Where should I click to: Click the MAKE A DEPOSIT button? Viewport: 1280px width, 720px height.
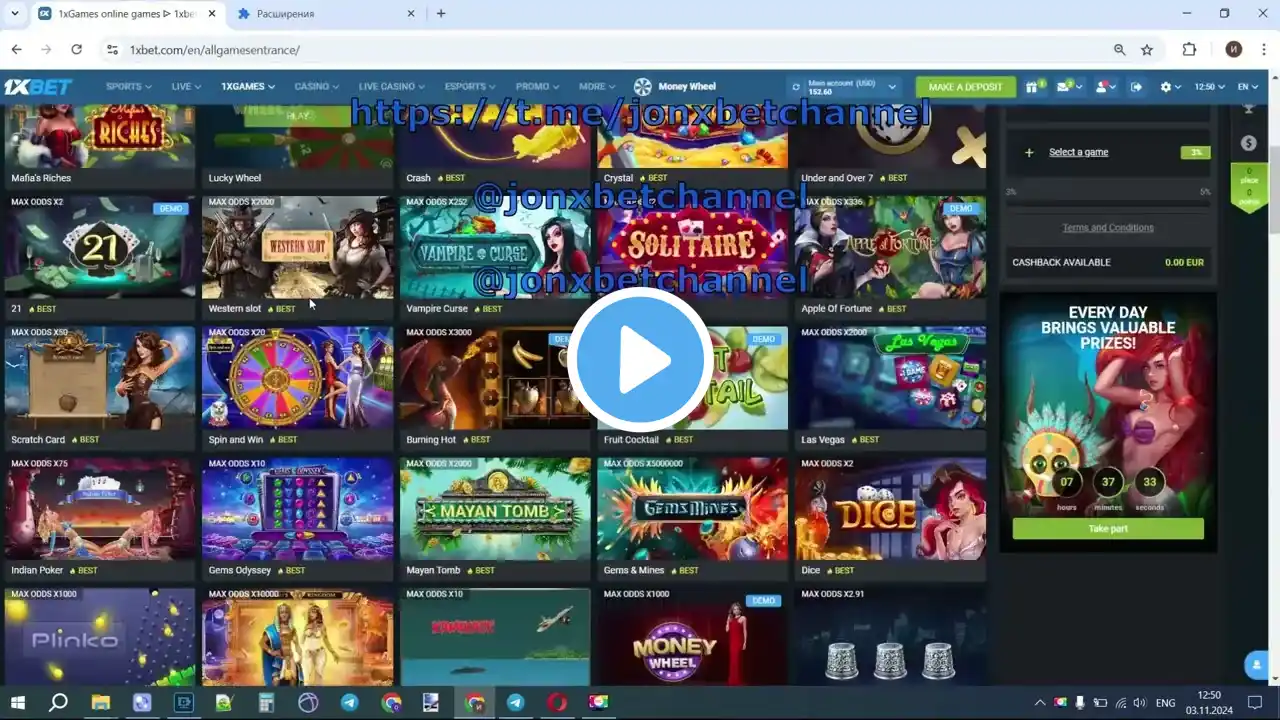tap(965, 87)
